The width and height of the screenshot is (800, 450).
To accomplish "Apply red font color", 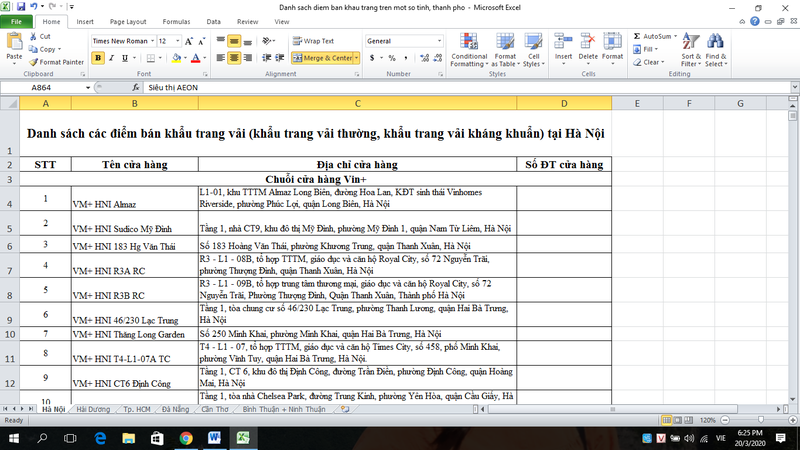I will (x=195, y=58).
